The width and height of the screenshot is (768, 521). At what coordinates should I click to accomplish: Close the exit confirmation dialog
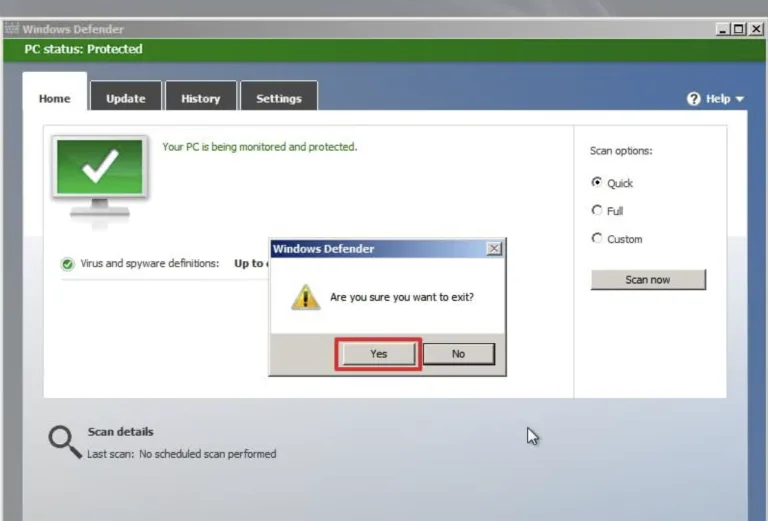(x=494, y=249)
